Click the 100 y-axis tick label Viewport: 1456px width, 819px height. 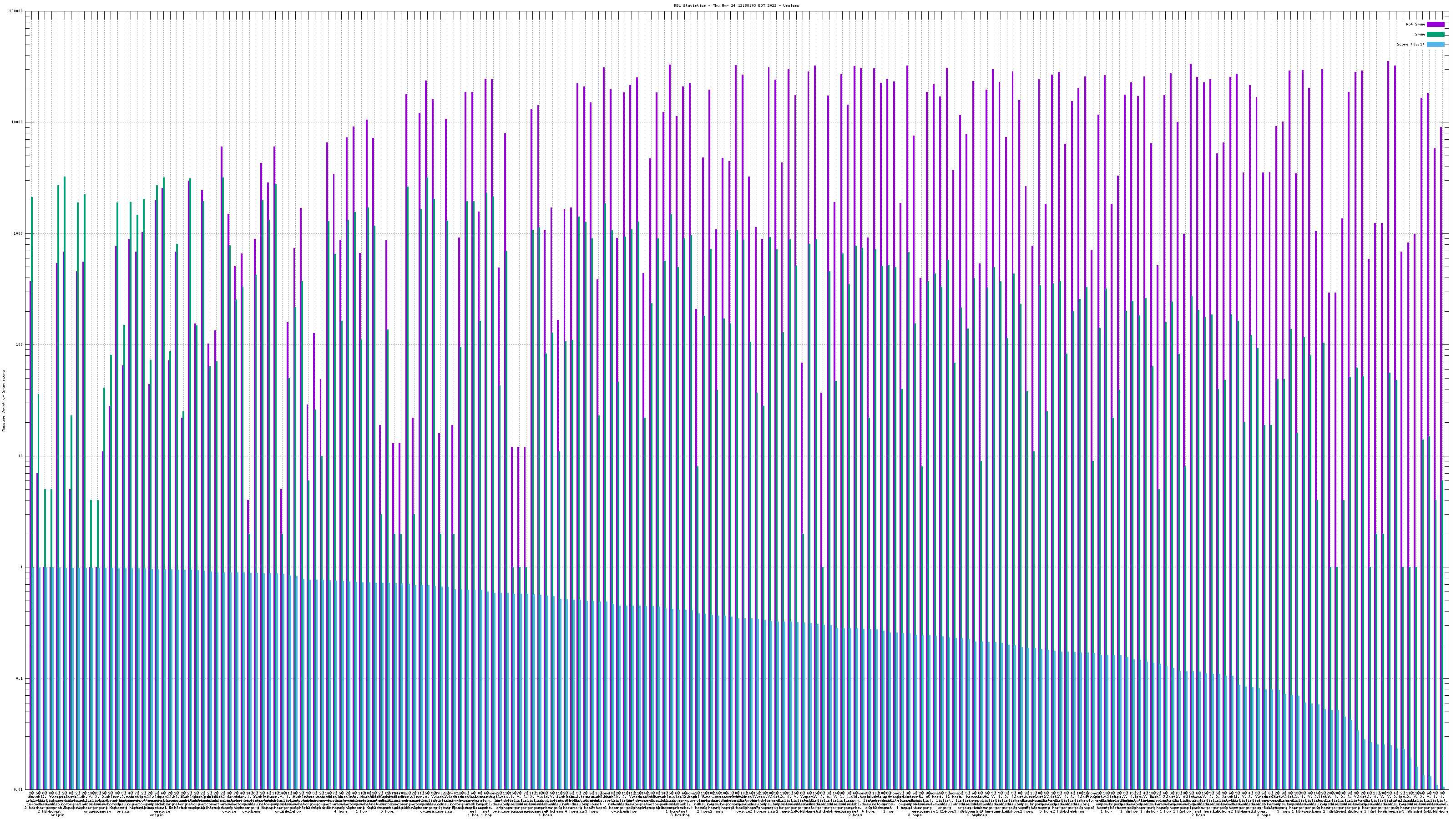click(x=20, y=345)
